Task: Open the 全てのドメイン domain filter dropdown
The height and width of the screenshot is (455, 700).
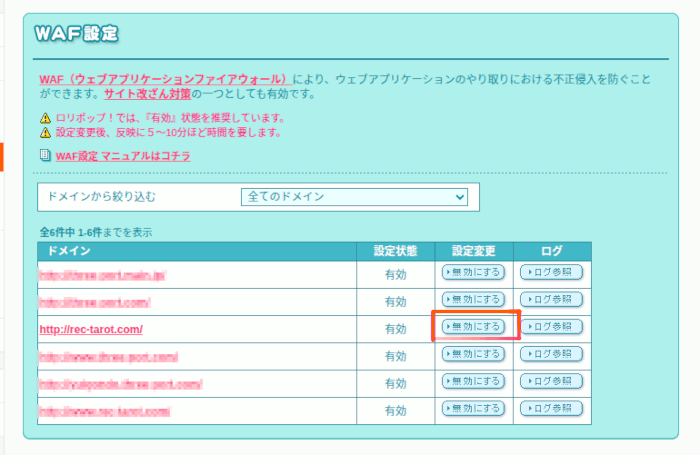Action: [x=354, y=197]
